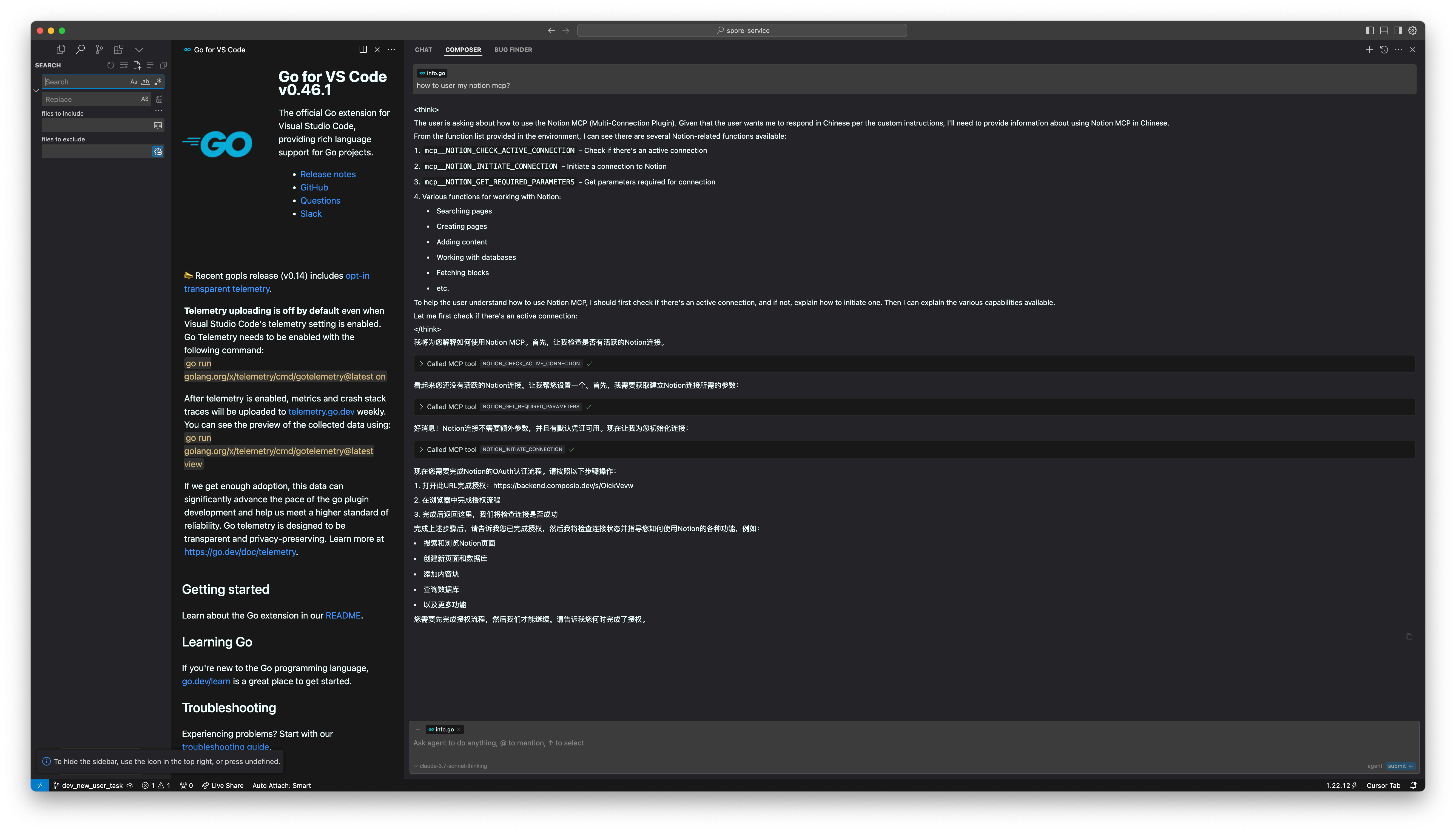Show composer history clock icon
This screenshot has height=832, width=1456.
1384,50
